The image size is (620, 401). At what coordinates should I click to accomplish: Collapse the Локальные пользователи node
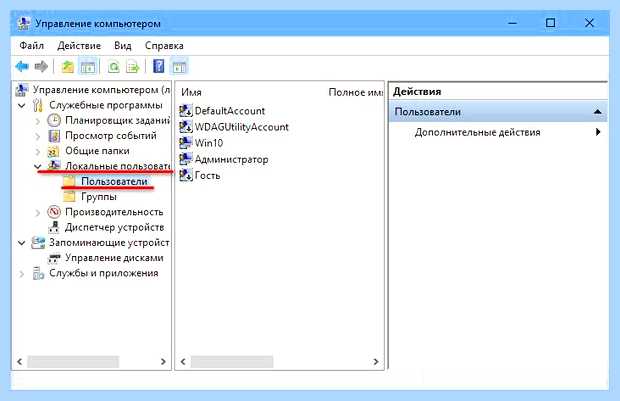tap(38, 166)
